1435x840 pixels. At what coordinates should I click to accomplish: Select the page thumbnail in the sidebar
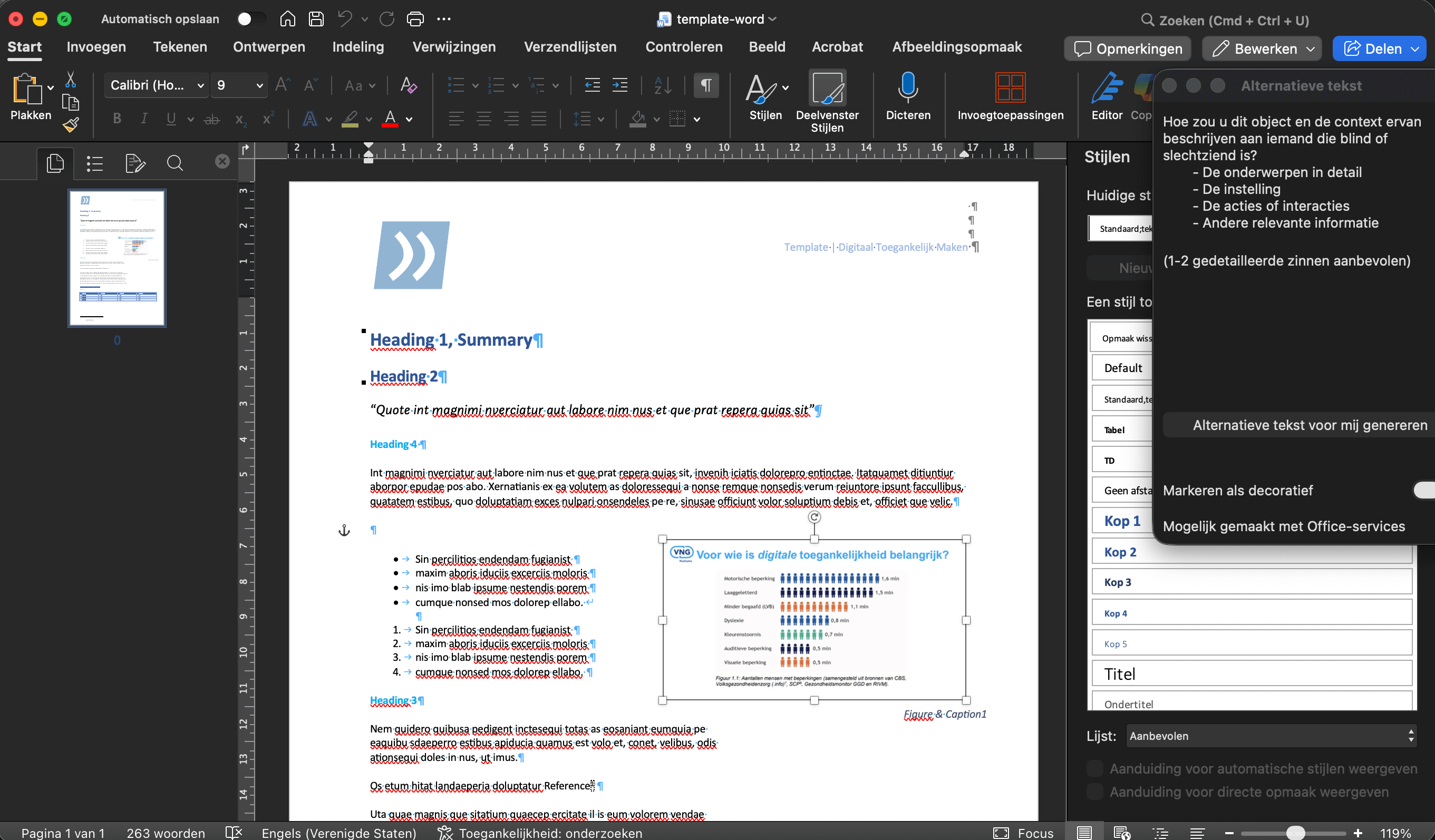pyautogui.click(x=117, y=258)
